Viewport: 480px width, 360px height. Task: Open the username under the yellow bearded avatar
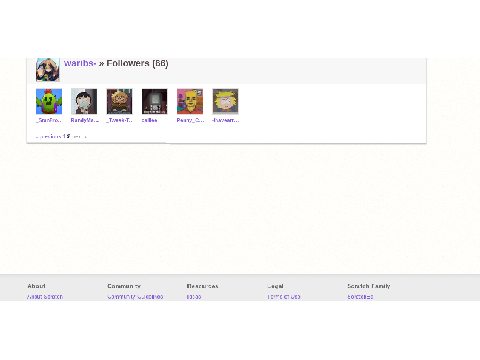[190, 120]
